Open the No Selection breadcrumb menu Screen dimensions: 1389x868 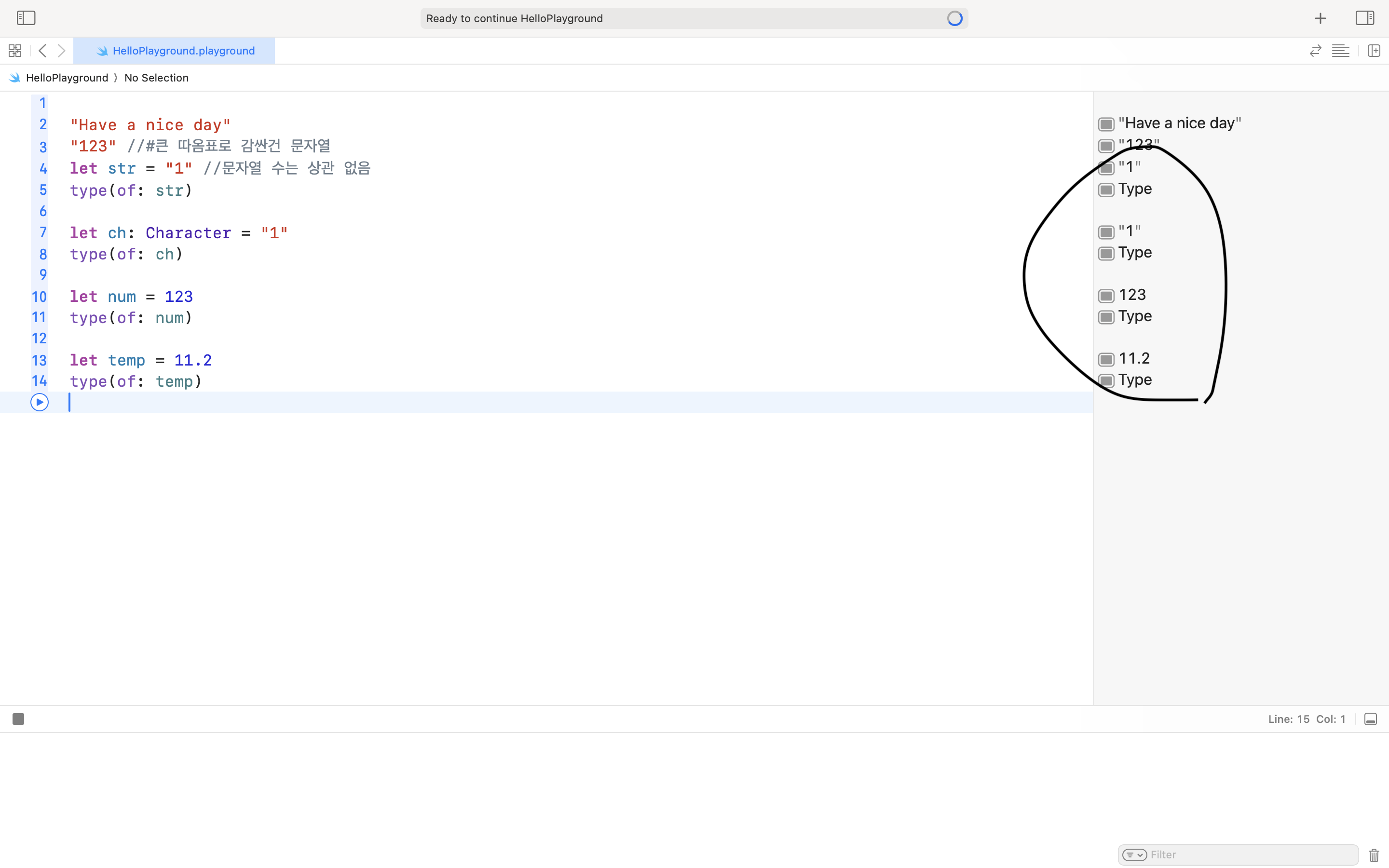coord(156,78)
